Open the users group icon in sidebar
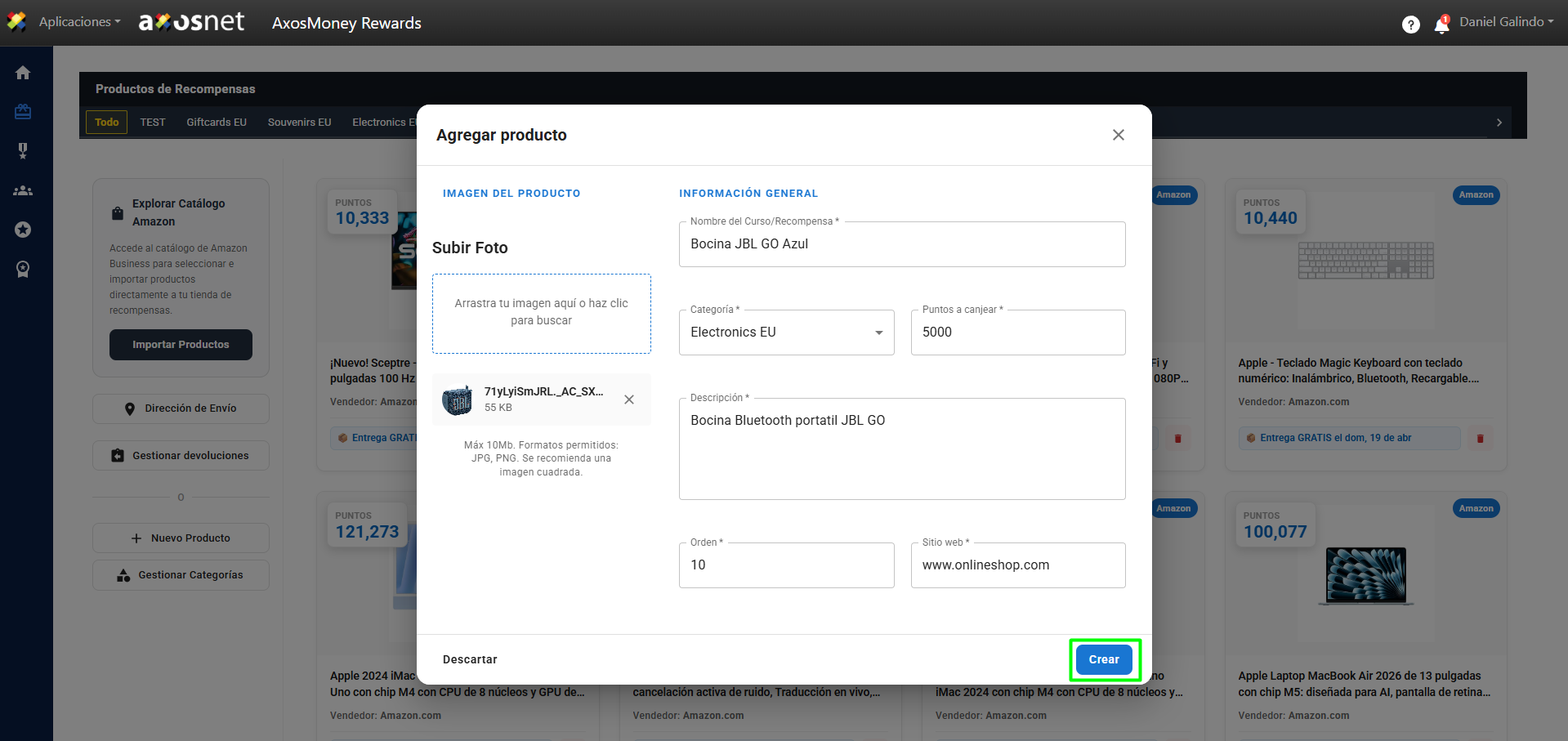Viewport: 1568px width, 741px height. [x=23, y=190]
